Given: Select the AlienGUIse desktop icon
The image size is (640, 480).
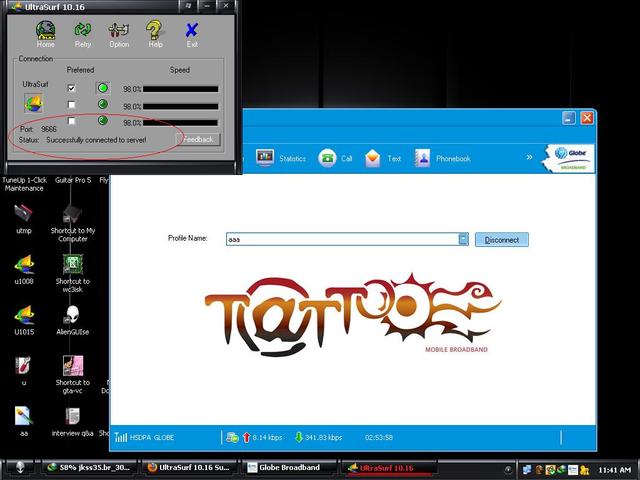Looking at the screenshot, I should 73,320.
